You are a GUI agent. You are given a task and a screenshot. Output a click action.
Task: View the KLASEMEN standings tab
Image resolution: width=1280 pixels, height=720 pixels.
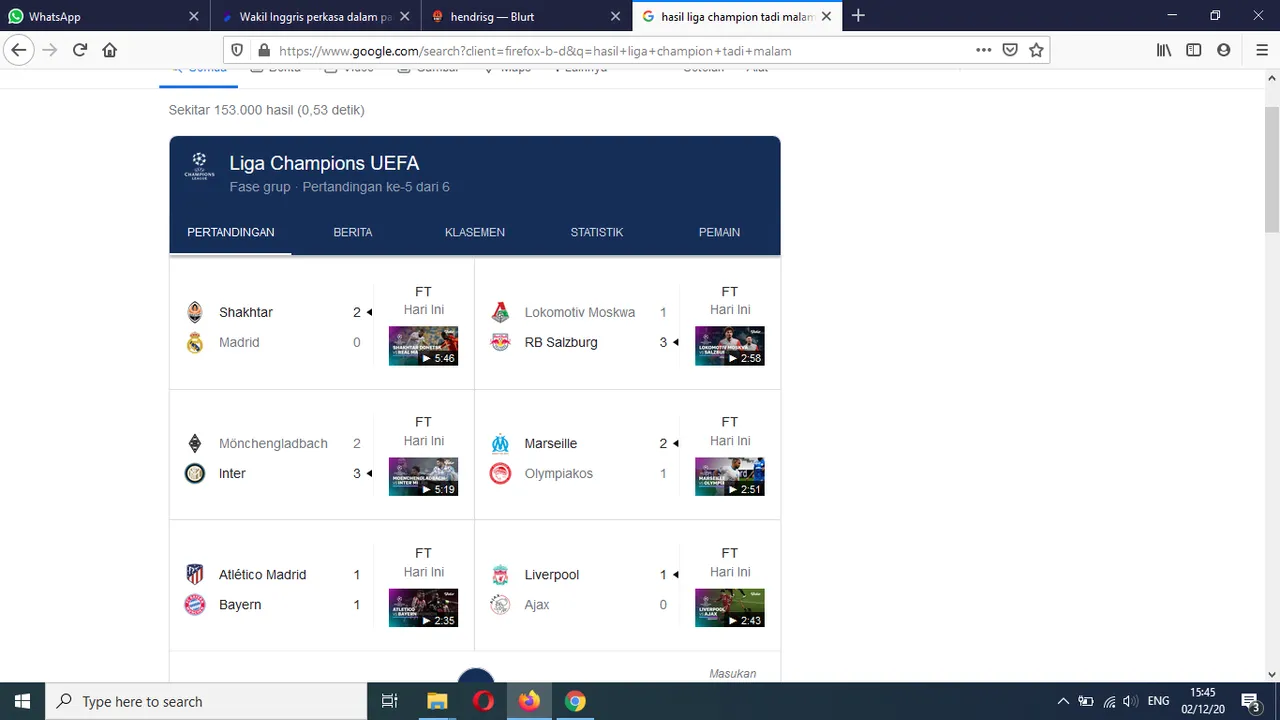[x=475, y=232]
